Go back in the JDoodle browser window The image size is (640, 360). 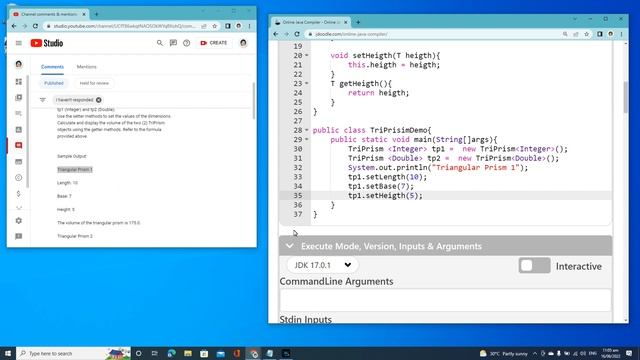(x=276, y=34)
